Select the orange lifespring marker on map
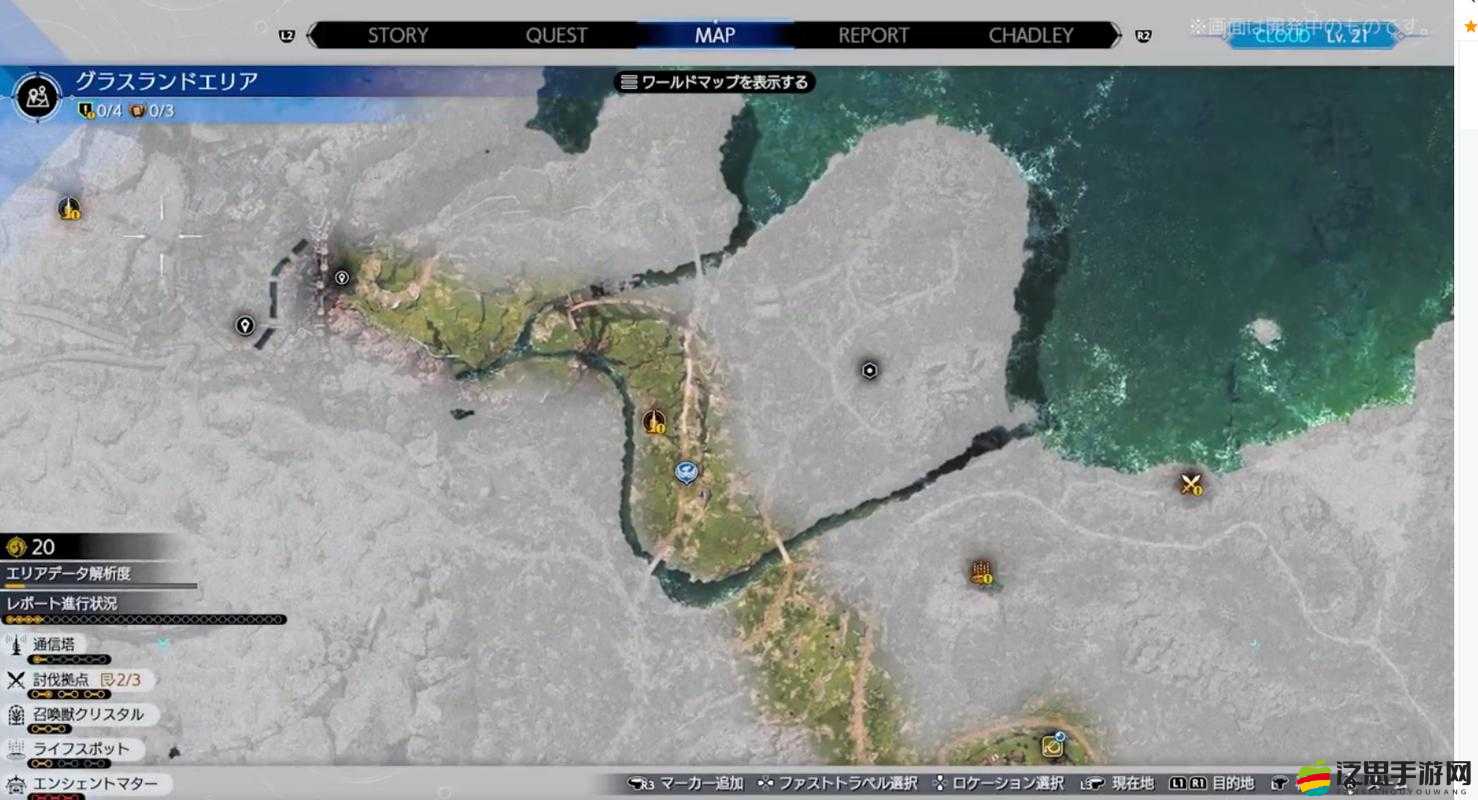This screenshot has height=800, width=1478. 980,572
